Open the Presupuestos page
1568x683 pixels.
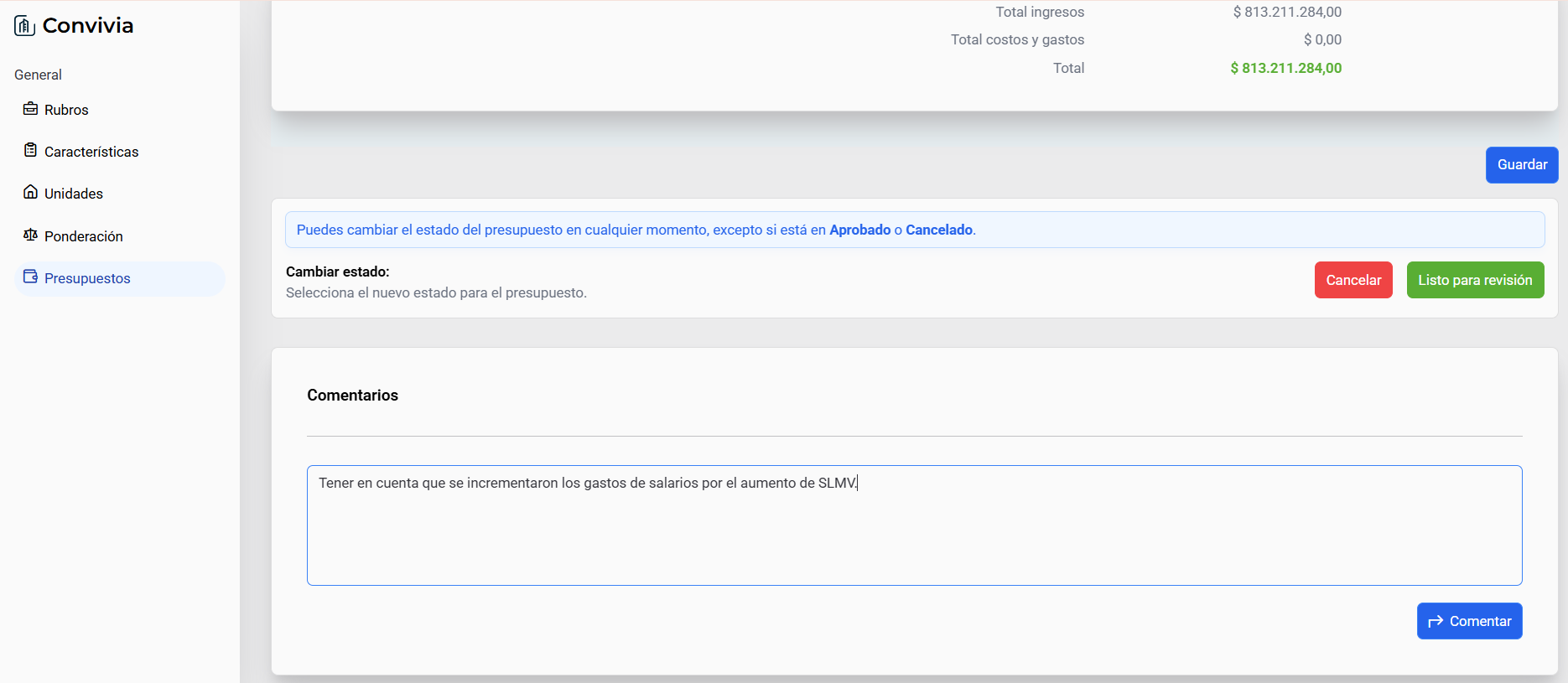coord(87,278)
